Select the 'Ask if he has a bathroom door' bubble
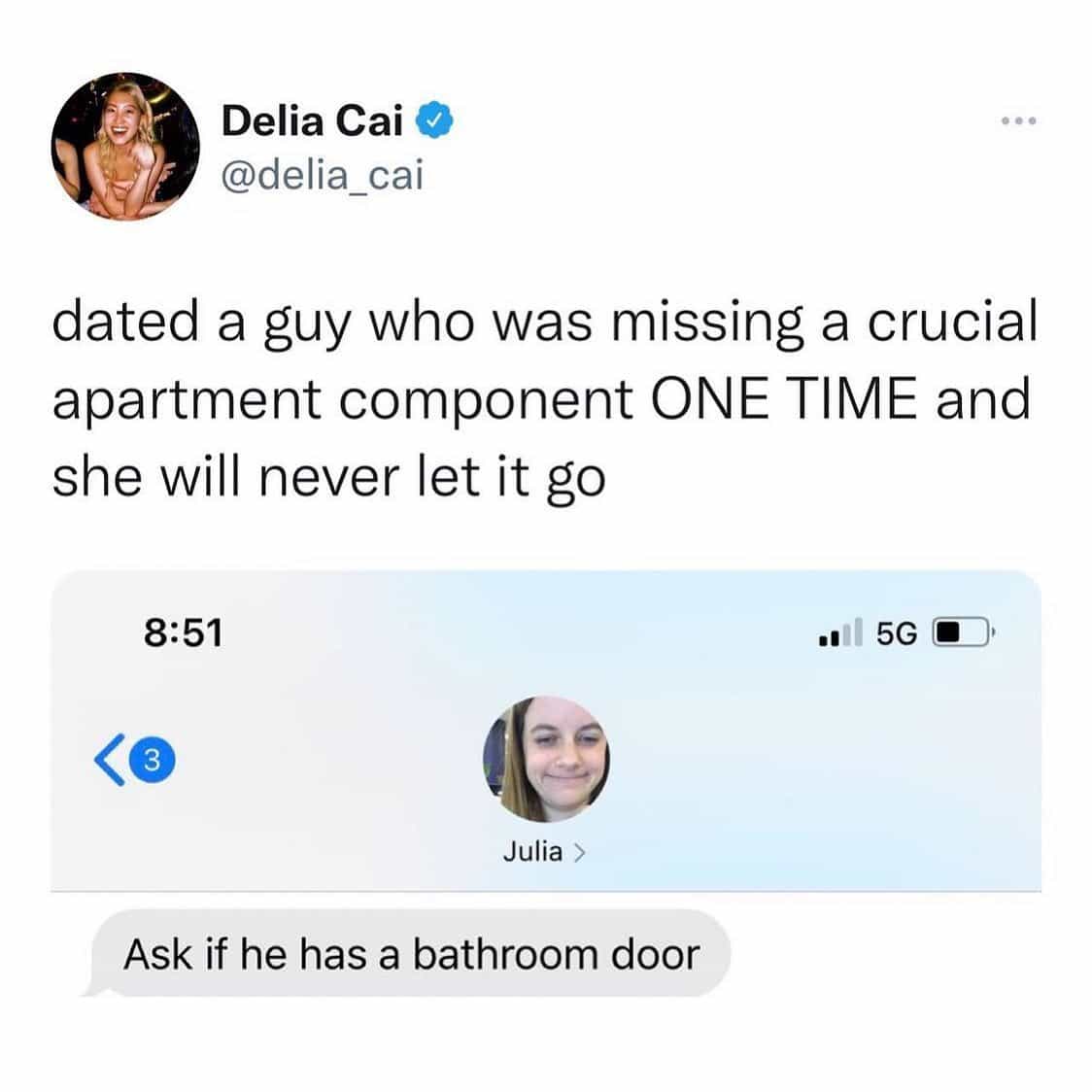 click(x=411, y=953)
